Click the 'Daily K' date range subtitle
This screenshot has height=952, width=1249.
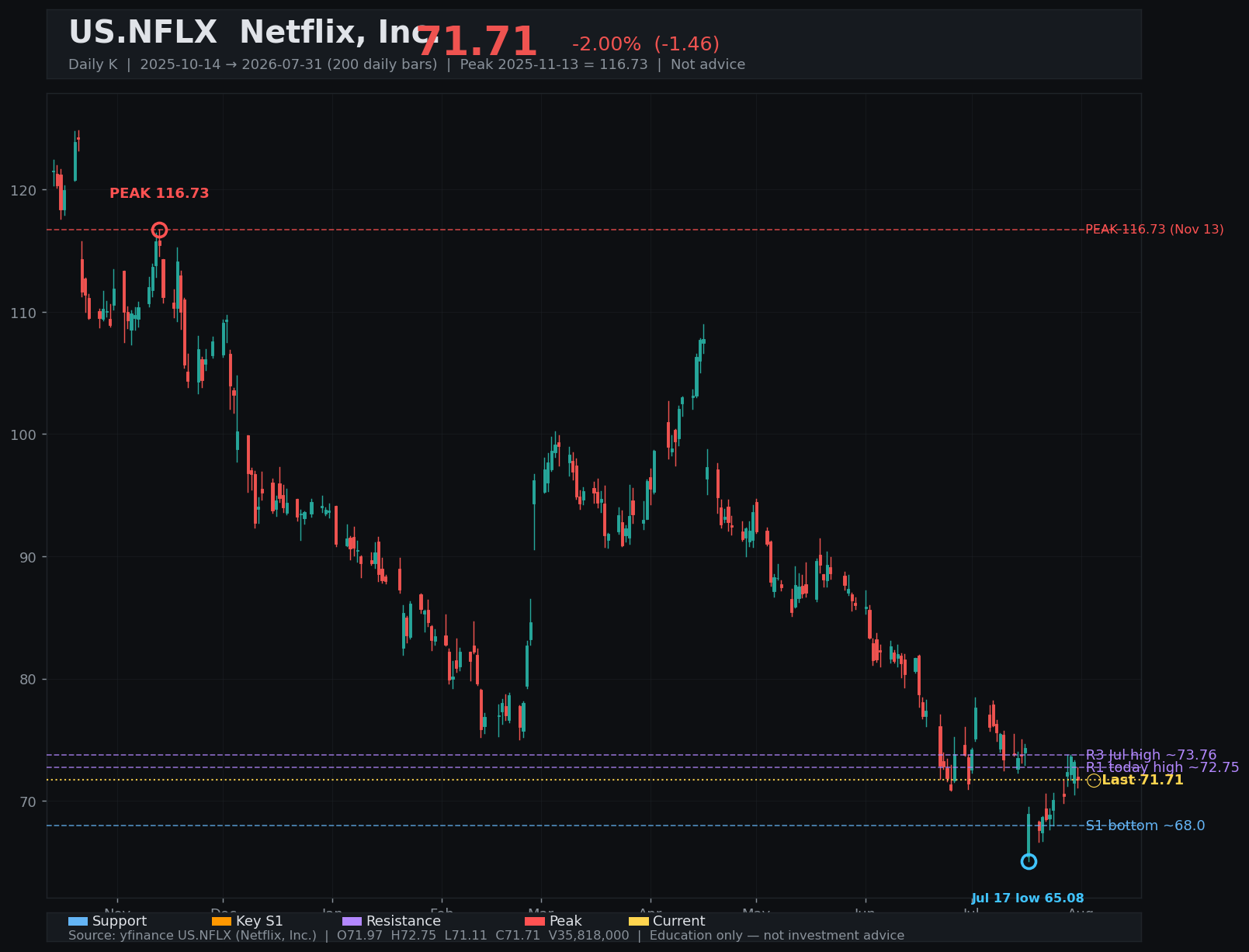pyautogui.click(x=407, y=64)
